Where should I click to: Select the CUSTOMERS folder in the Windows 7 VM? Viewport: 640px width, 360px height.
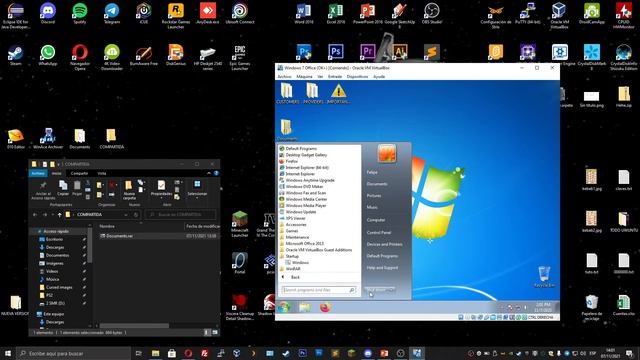(287, 93)
